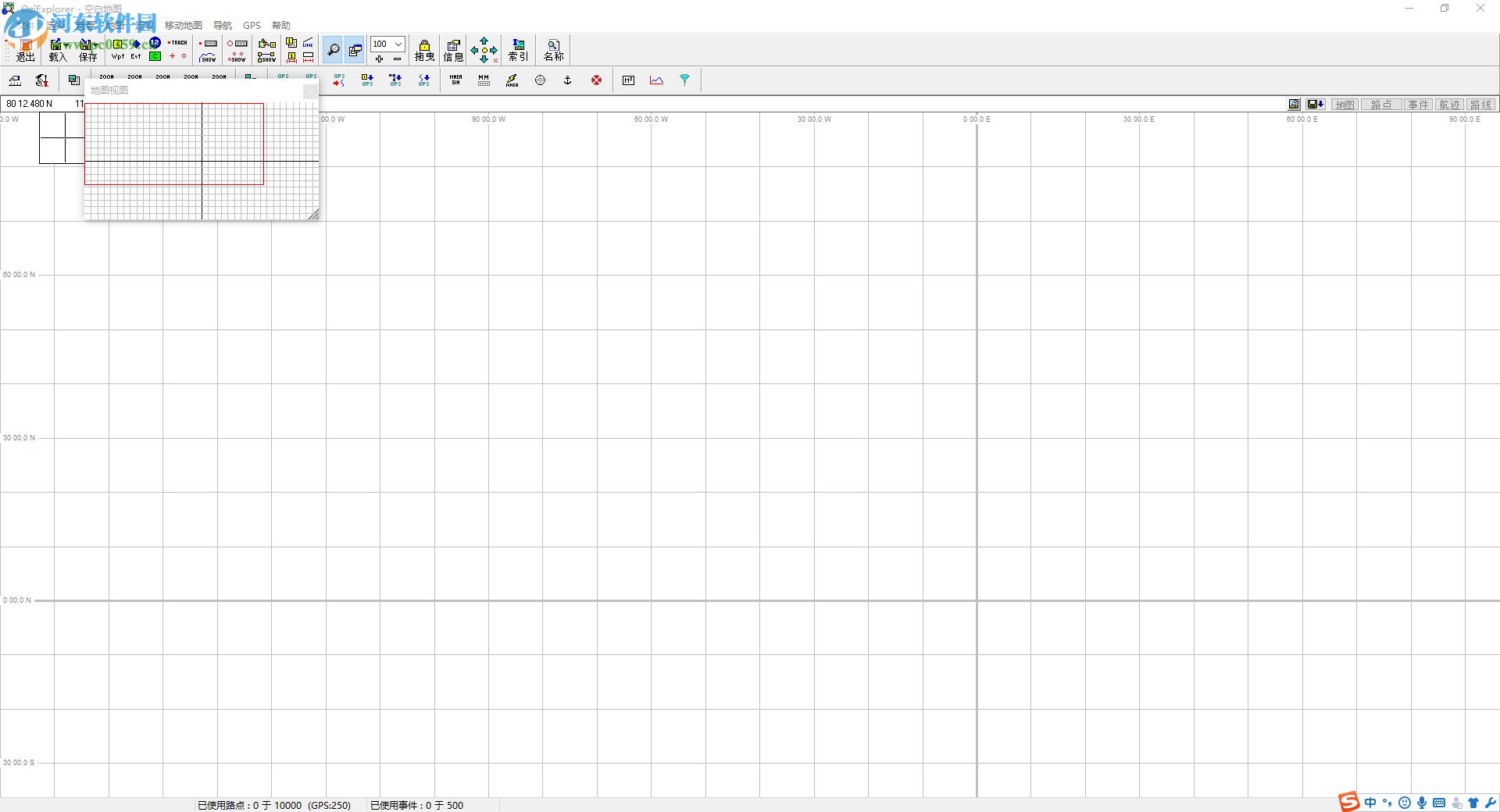This screenshot has width=1500, height=812.
Task: Click the 航迹 track button
Action: point(1449,105)
